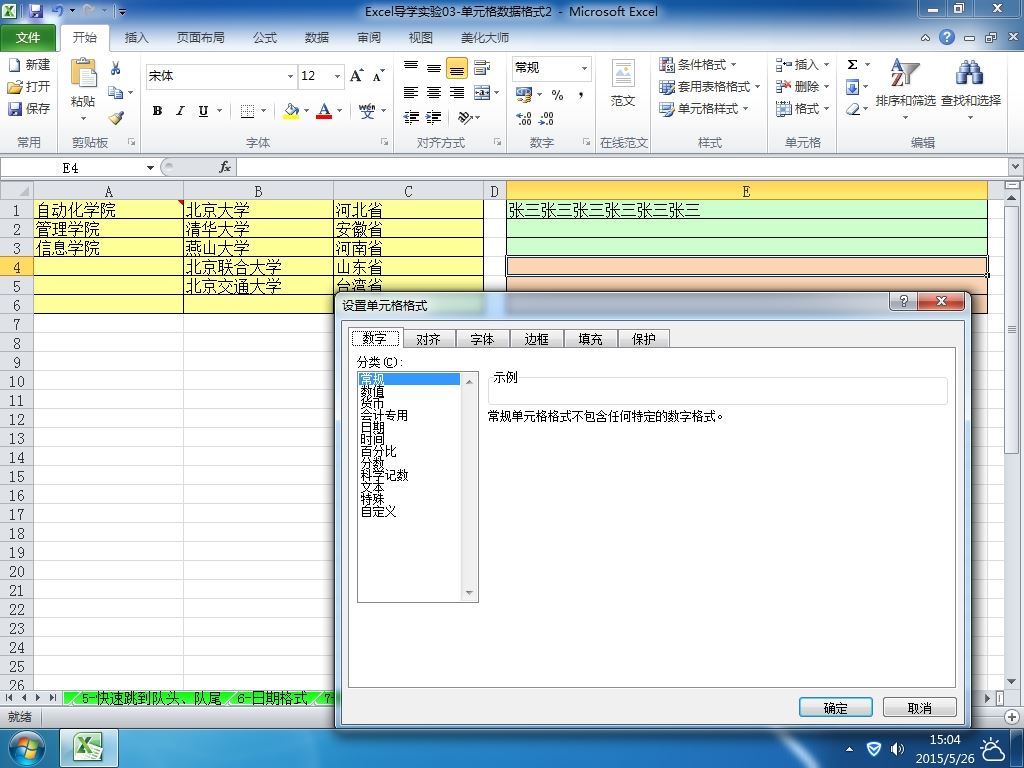Select the Format Painter brush
This screenshot has width=1024, height=768.
pyautogui.click(x=116, y=118)
